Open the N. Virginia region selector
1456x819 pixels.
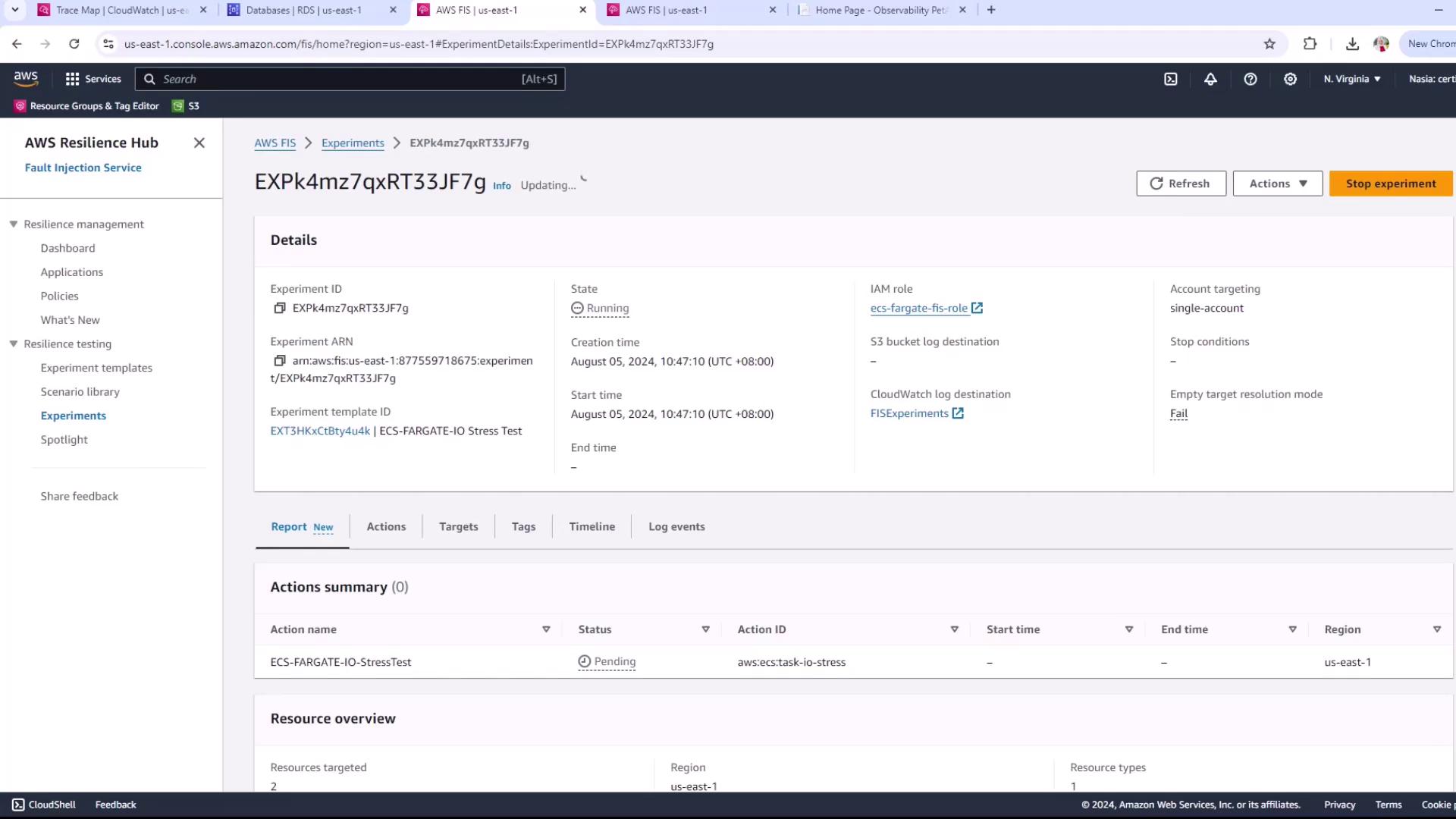(1352, 79)
